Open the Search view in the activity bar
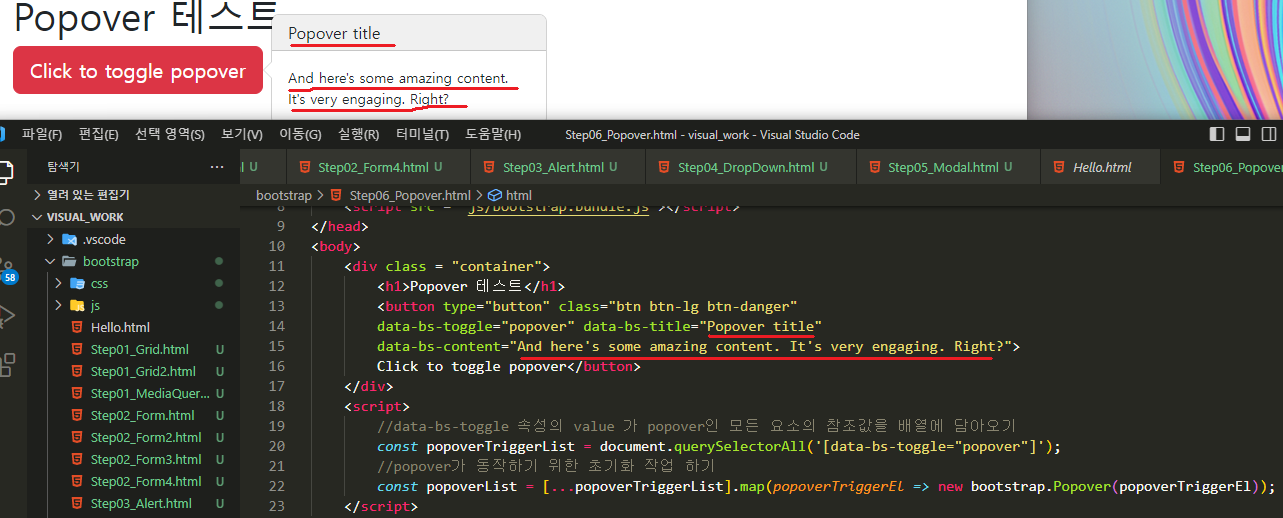 (x=5, y=217)
